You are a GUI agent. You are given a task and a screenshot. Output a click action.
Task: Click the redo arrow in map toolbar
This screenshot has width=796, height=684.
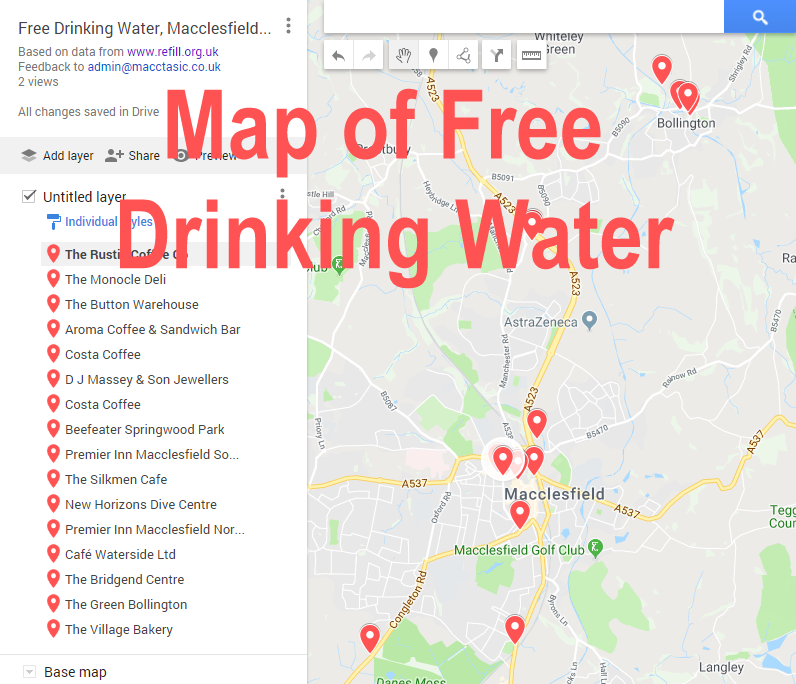point(369,55)
